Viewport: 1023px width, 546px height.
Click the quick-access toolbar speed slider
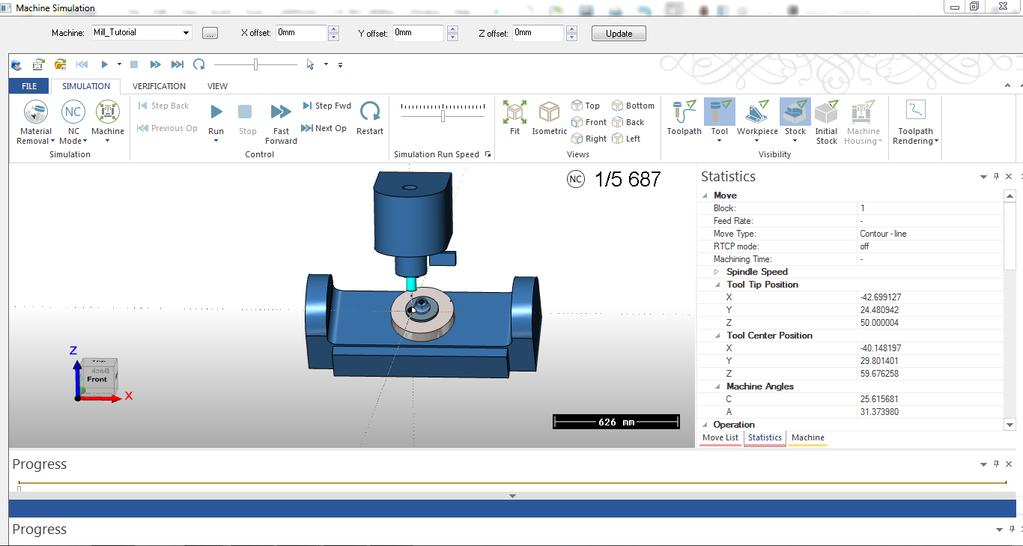(x=256, y=64)
